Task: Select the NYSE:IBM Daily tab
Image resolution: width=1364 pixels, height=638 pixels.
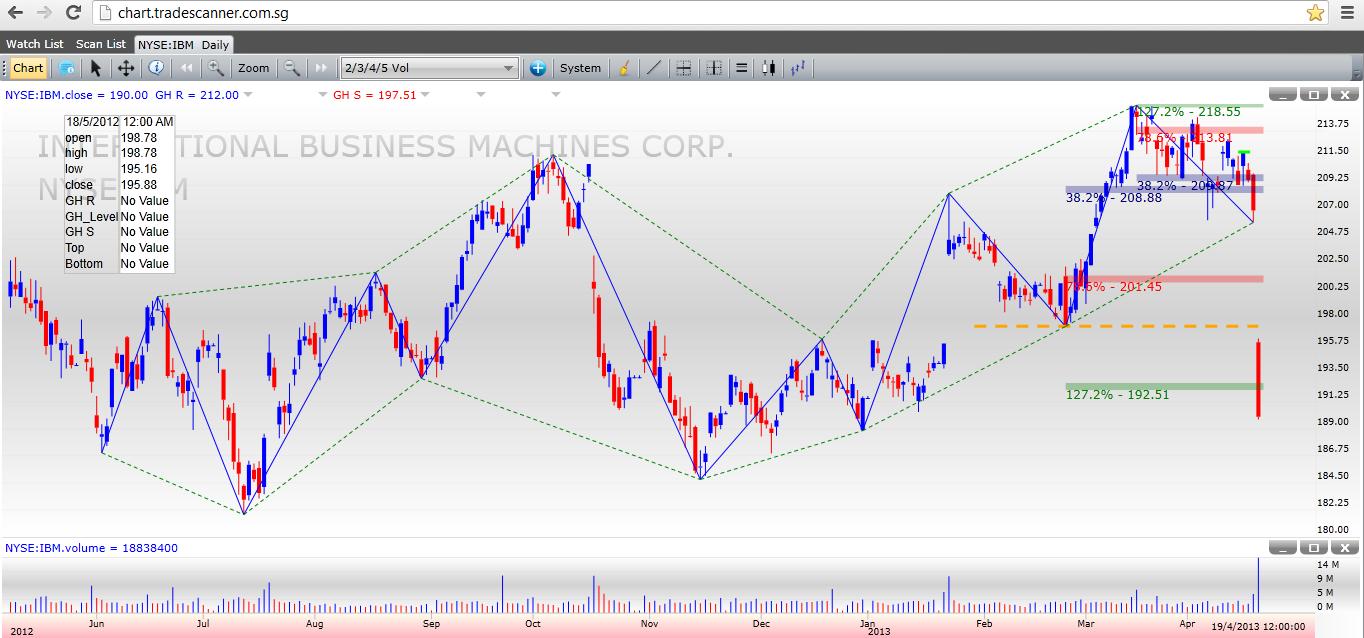Action: pyautogui.click(x=184, y=44)
